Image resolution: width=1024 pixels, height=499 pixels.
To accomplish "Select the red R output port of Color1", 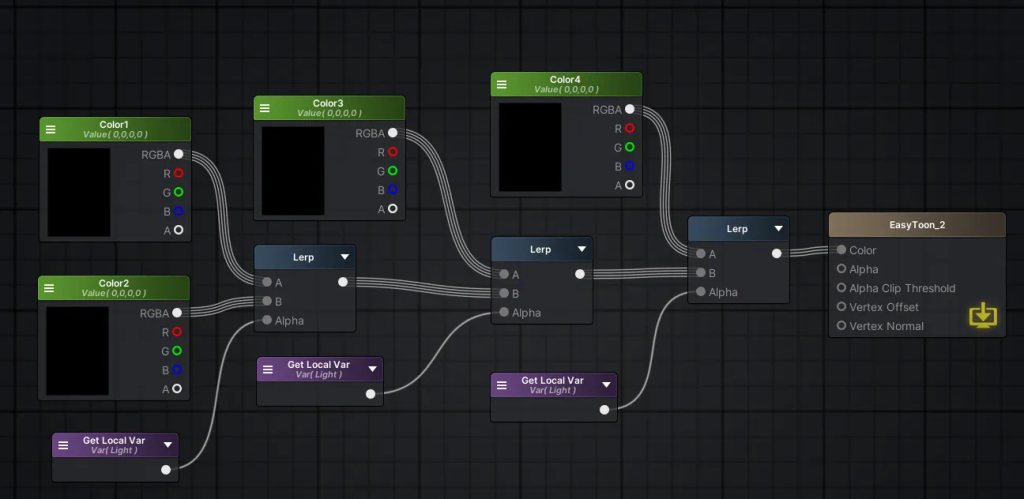I will click(x=178, y=173).
